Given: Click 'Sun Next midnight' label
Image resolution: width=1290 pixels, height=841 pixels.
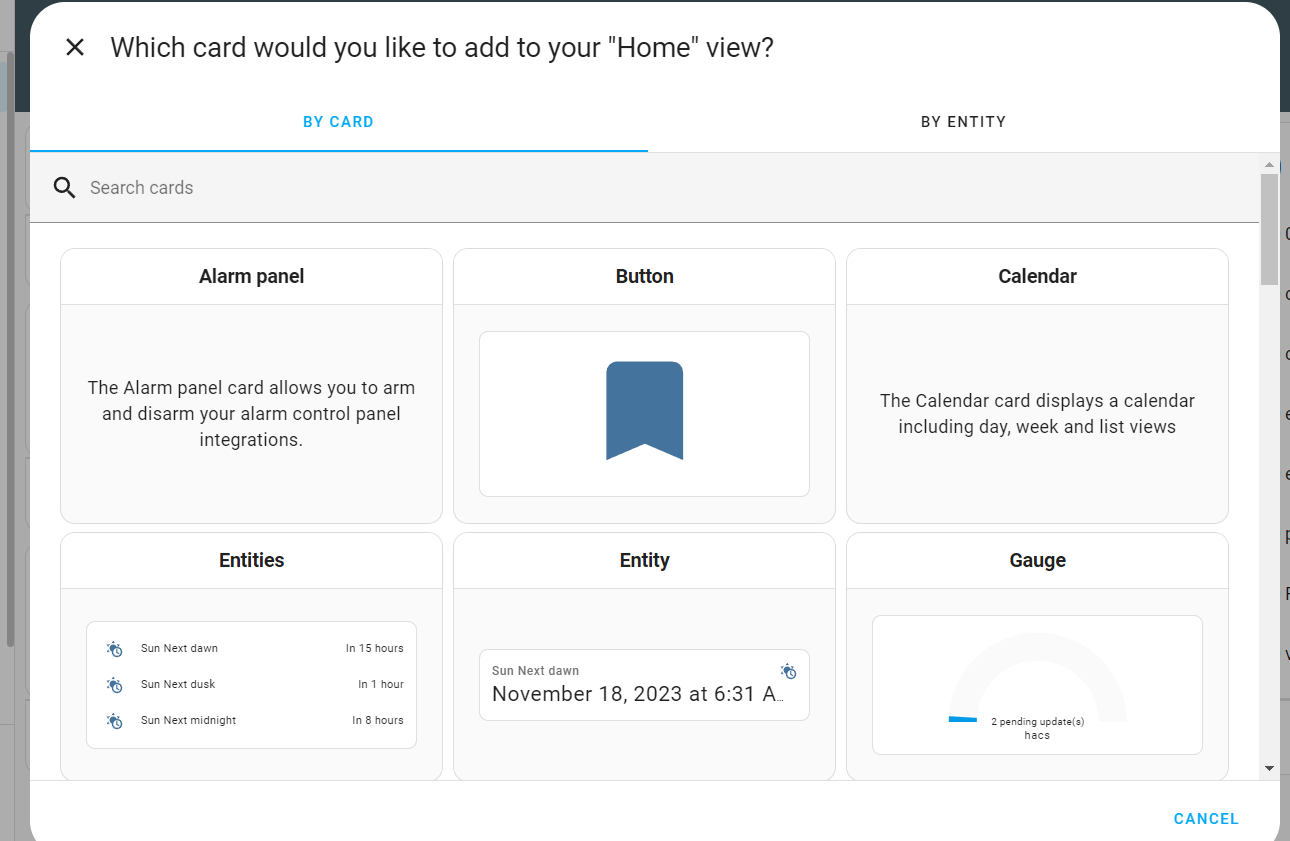Looking at the screenshot, I should (x=189, y=721).
